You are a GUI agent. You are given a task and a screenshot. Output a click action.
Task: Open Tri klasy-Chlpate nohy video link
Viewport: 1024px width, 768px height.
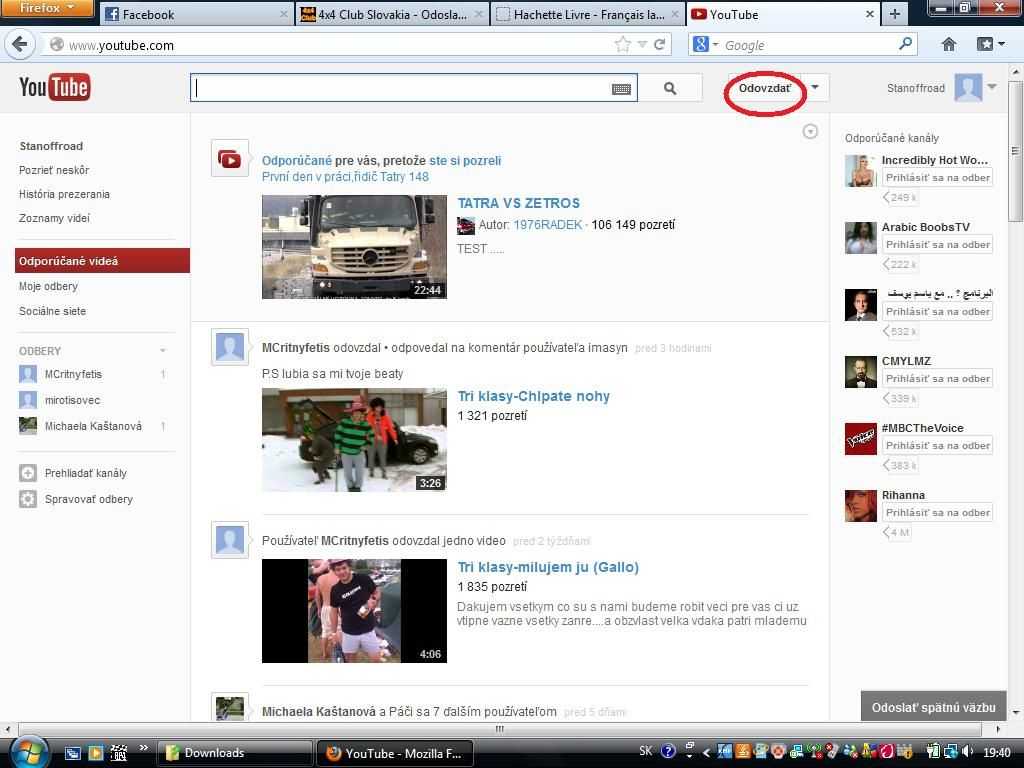[534, 396]
